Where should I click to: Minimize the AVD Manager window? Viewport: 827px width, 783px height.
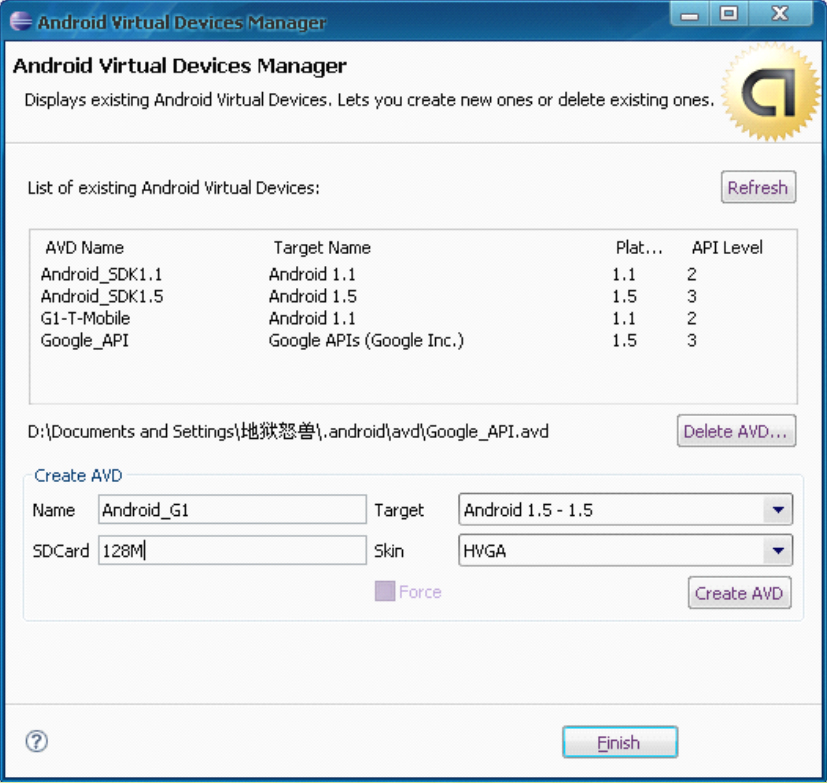click(x=689, y=14)
